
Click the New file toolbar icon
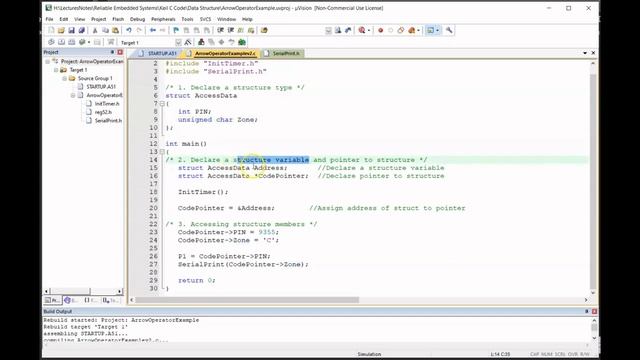pos(51,30)
